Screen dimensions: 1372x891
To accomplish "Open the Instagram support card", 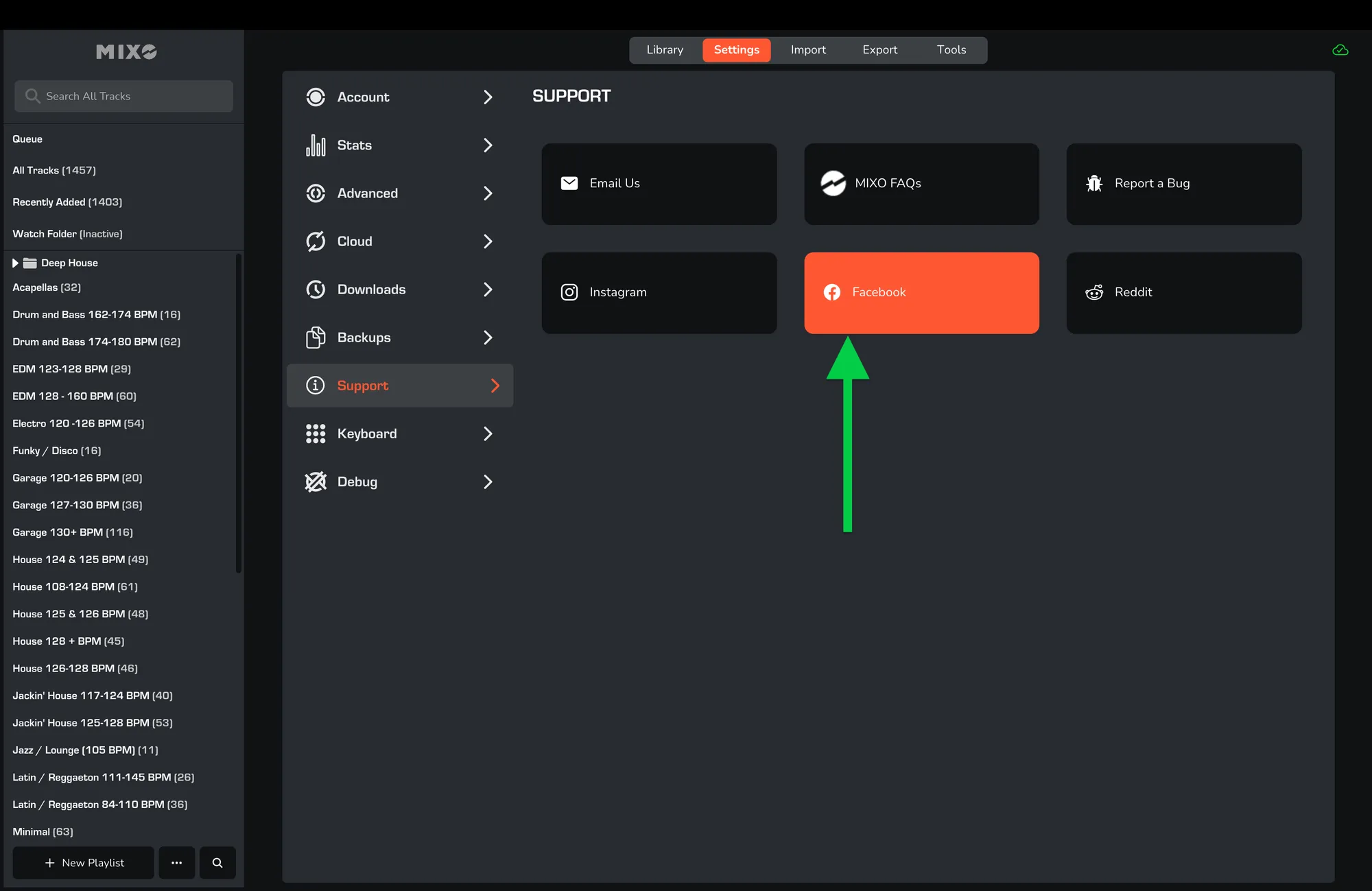I will pos(659,293).
